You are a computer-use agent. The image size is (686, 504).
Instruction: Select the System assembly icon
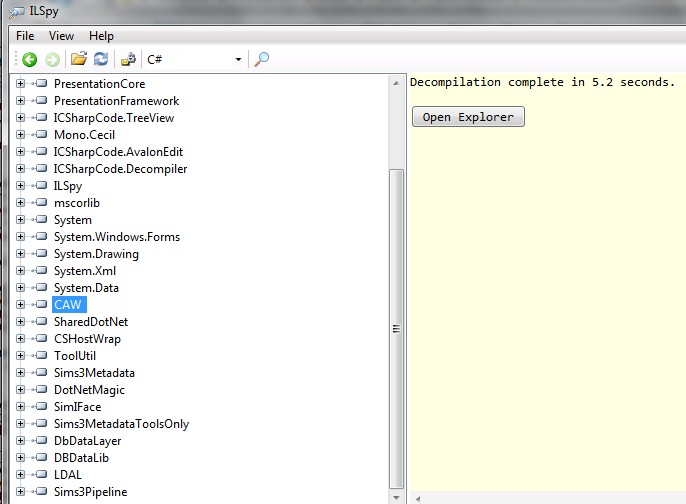[41, 219]
